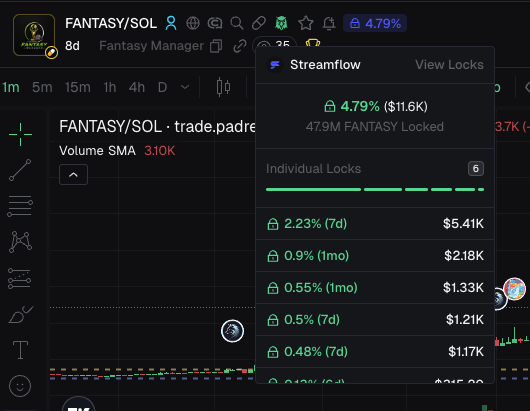
Task: Click the chain link icon beside Fantasy Manager
Action: pyautogui.click(x=240, y=46)
